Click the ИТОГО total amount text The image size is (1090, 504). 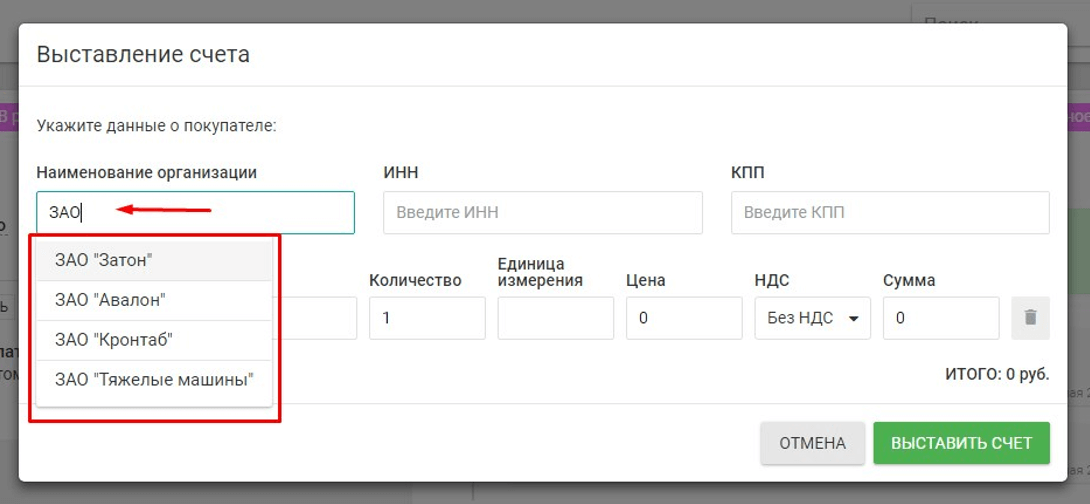(996, 374)
